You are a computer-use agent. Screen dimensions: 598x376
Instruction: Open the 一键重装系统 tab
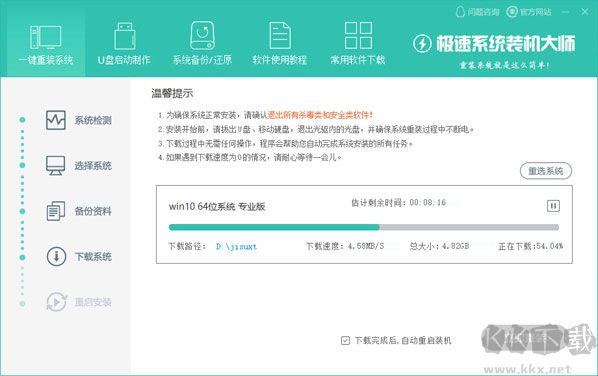point(46,44)
